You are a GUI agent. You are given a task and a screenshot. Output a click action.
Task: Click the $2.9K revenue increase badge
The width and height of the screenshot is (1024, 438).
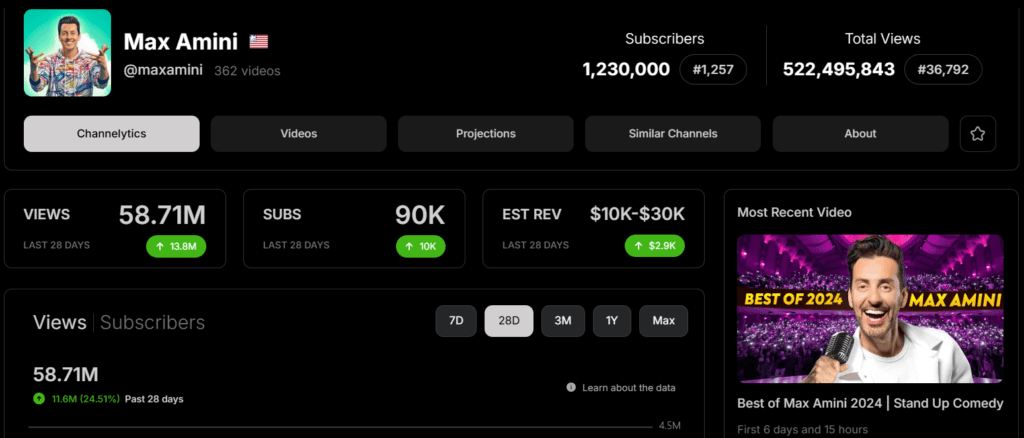point(655,246)
